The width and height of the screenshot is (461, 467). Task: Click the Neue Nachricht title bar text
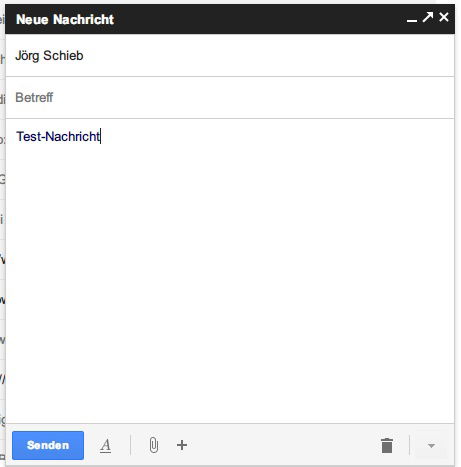pos(65,19)
